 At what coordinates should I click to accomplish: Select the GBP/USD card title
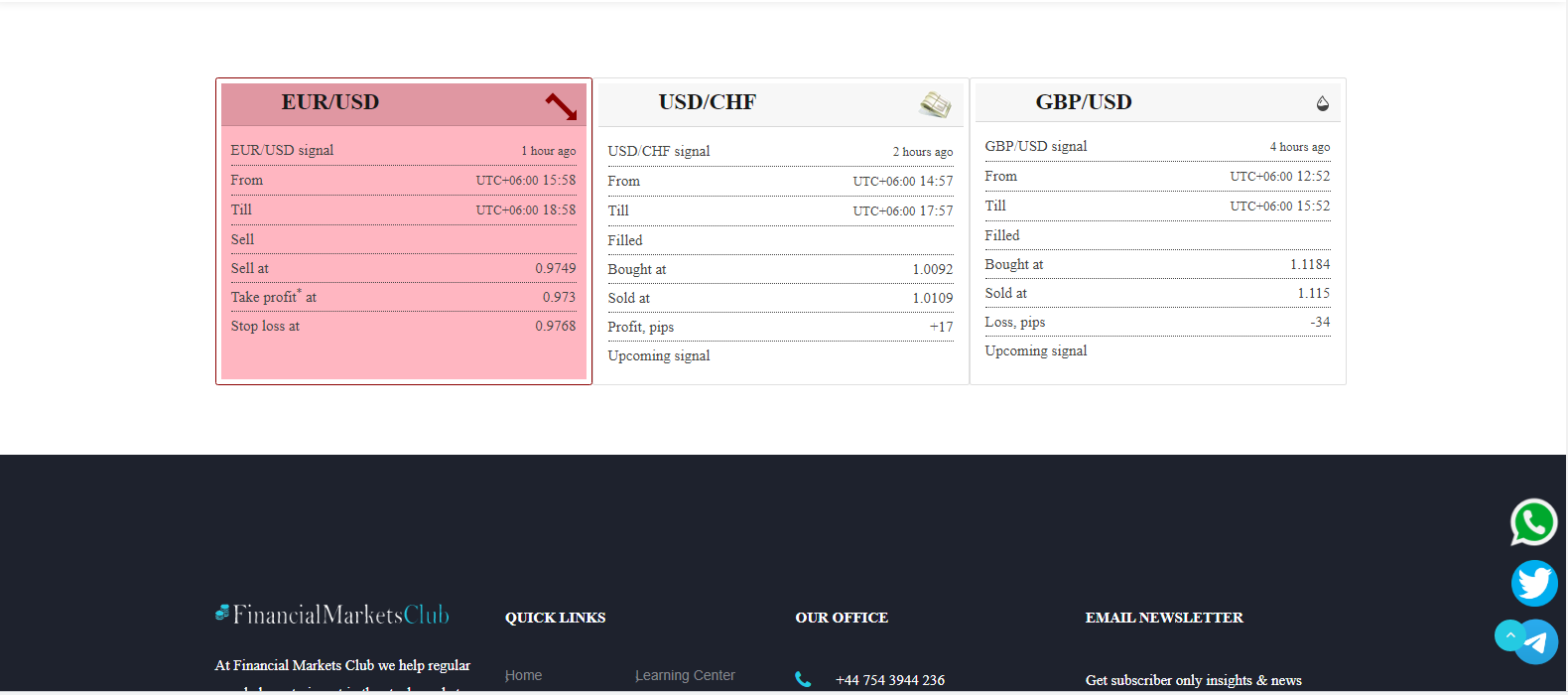[x=1084, y=102]
